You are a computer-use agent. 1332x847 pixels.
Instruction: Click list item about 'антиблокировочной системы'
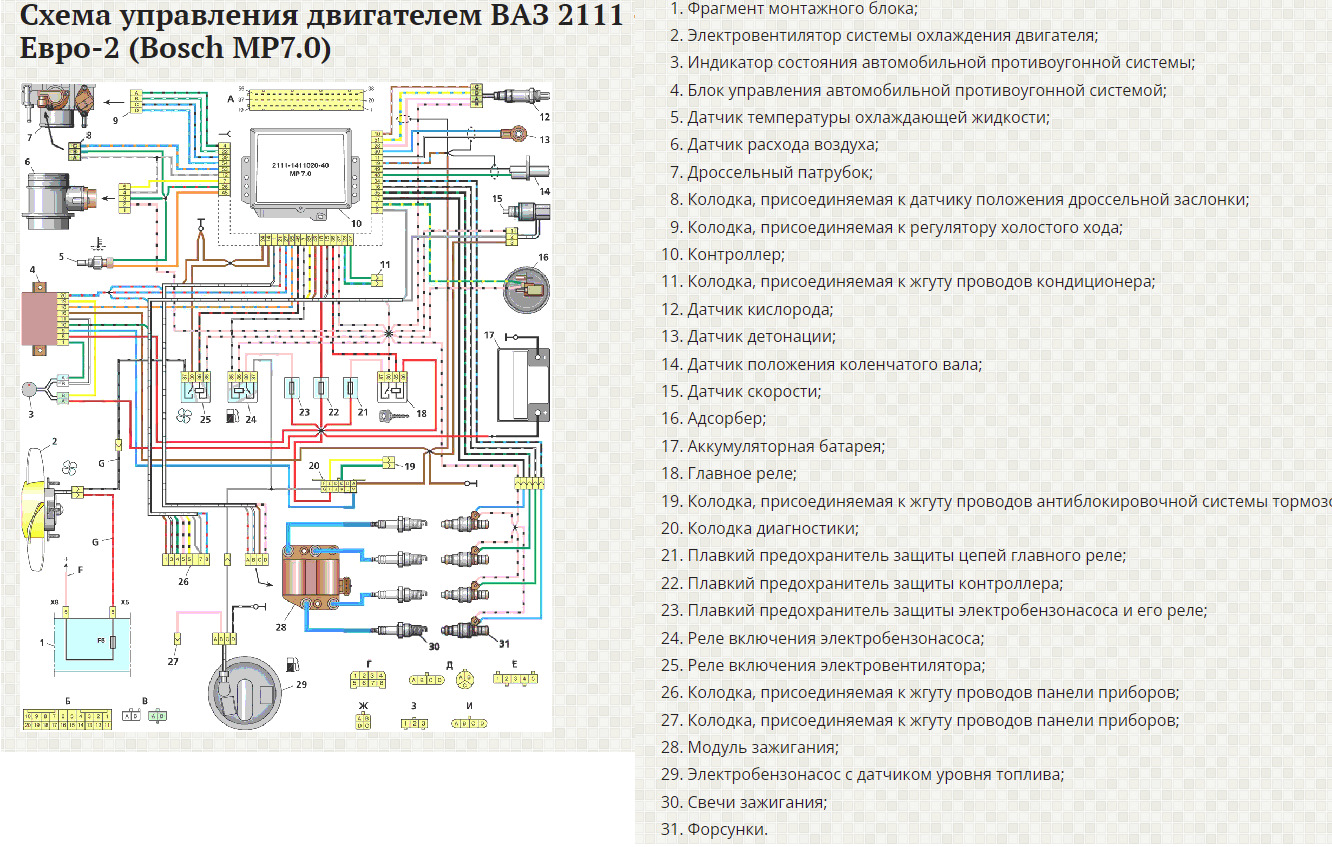[1009, 501]
